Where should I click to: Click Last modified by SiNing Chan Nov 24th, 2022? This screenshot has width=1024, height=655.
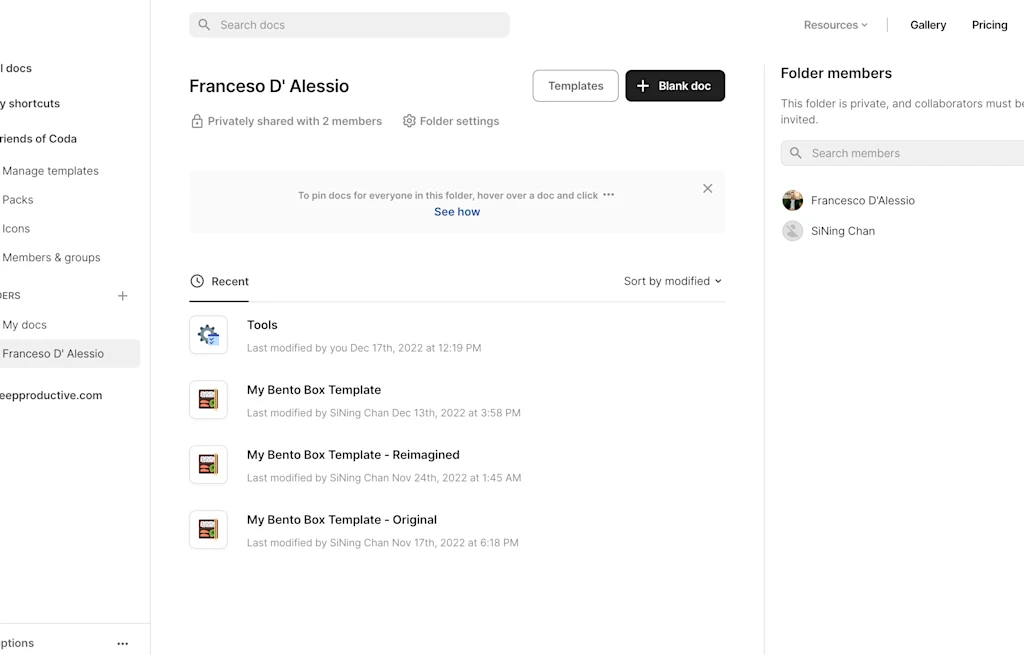[384, 478]
